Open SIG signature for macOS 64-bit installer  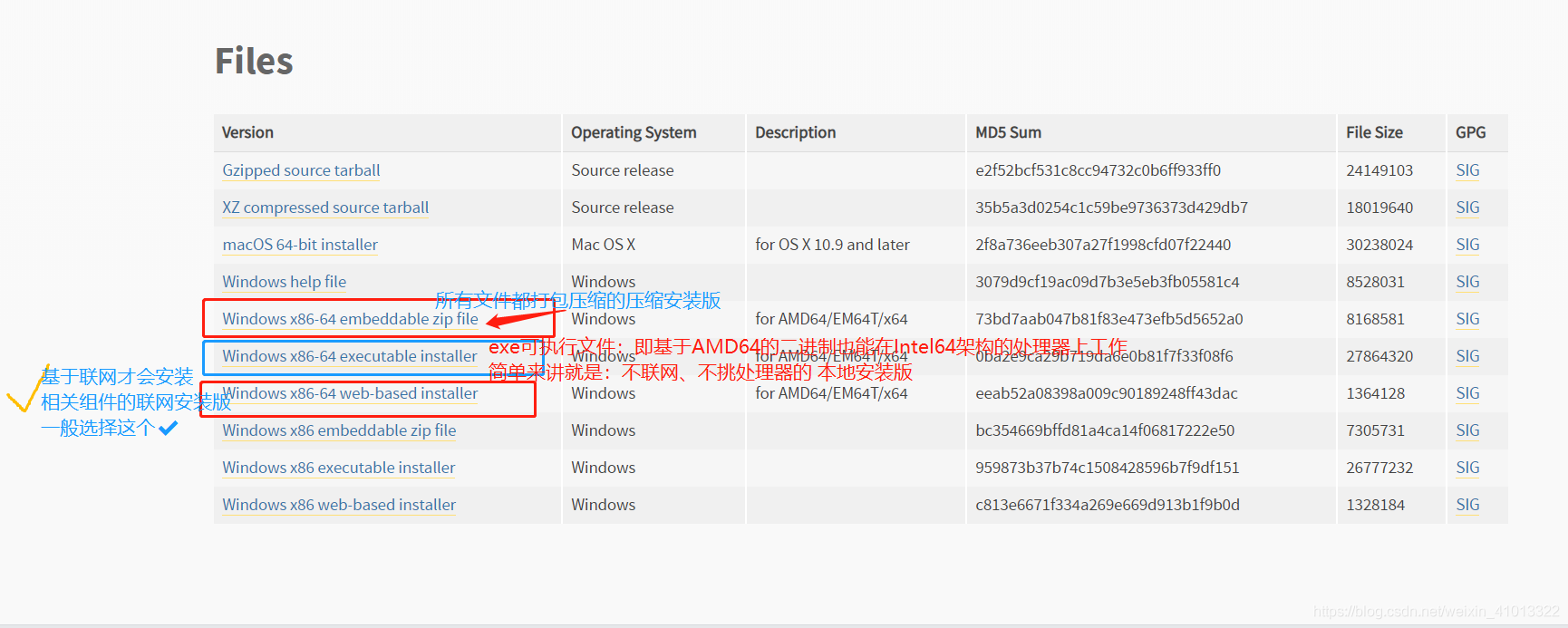pyautogui.click(x=1467, y=245)
